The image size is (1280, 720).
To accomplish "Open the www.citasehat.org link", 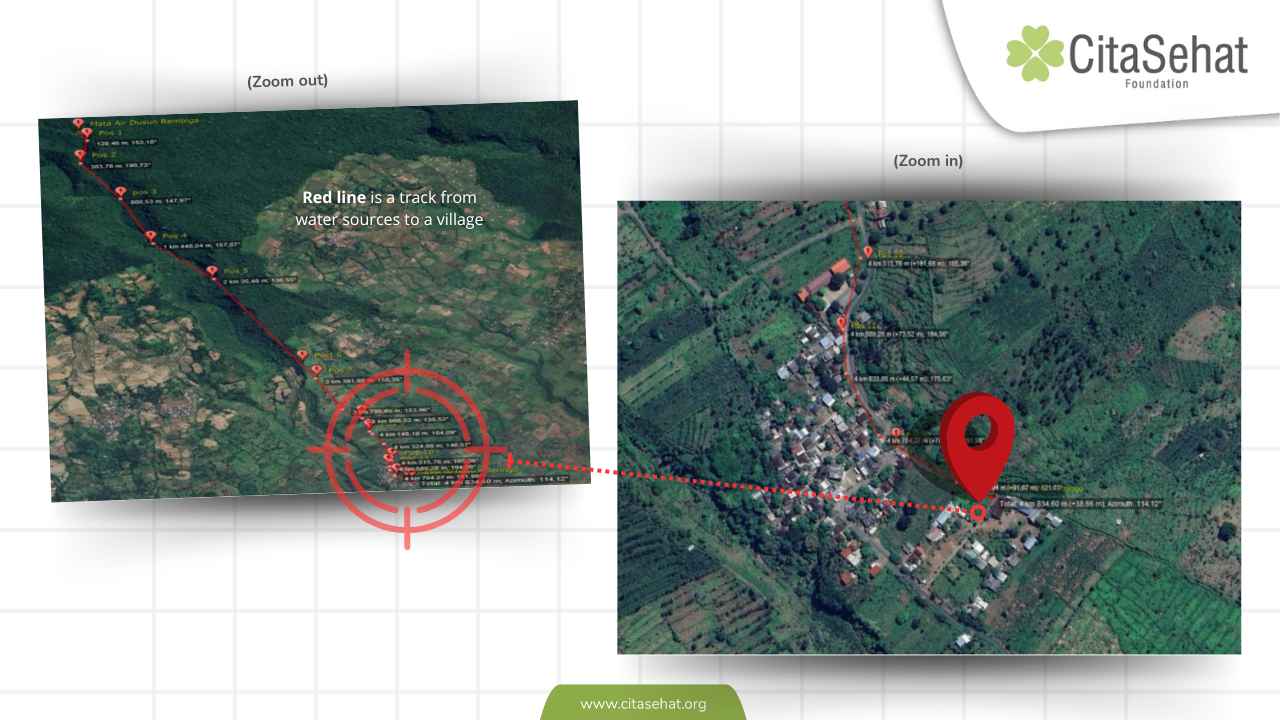I will tap(643, 704).
